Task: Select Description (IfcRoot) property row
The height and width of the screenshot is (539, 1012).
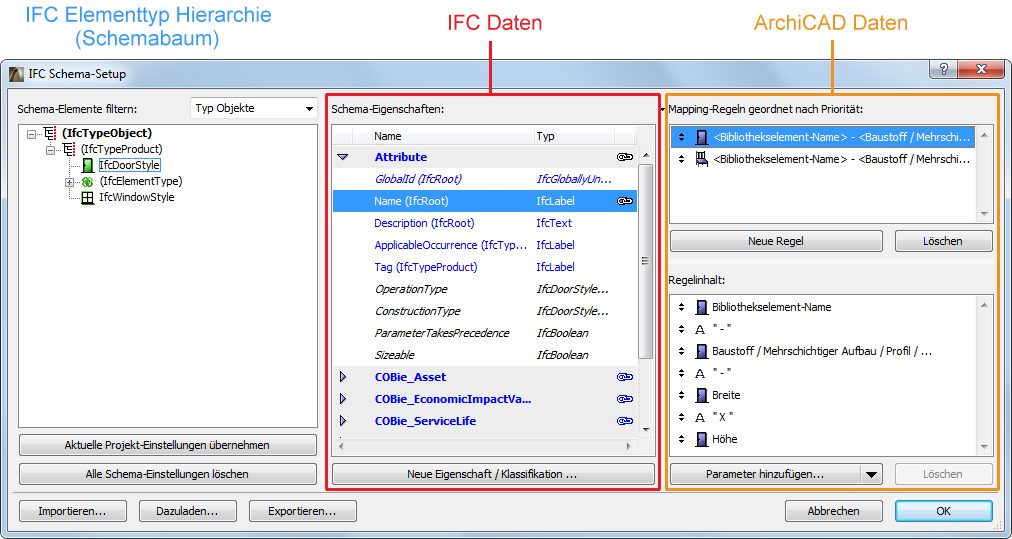Action: pyautogui.click(x=485, y=223)
